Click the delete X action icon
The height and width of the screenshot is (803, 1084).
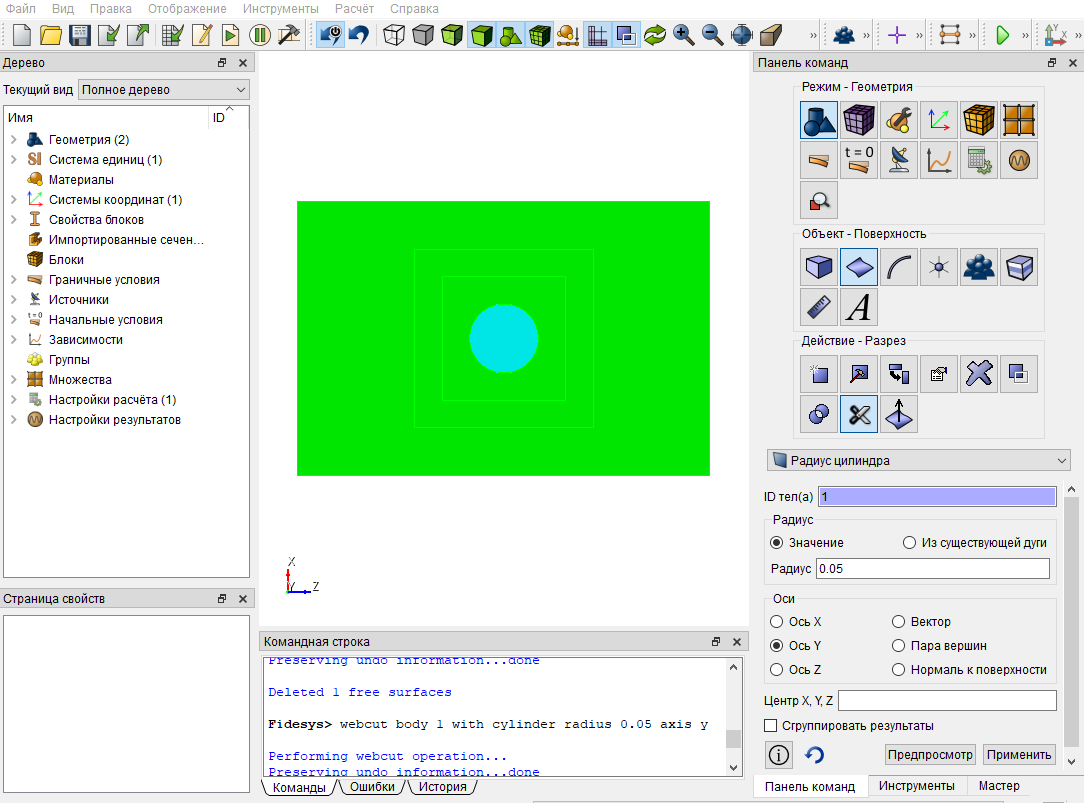[x=979, y=374]
